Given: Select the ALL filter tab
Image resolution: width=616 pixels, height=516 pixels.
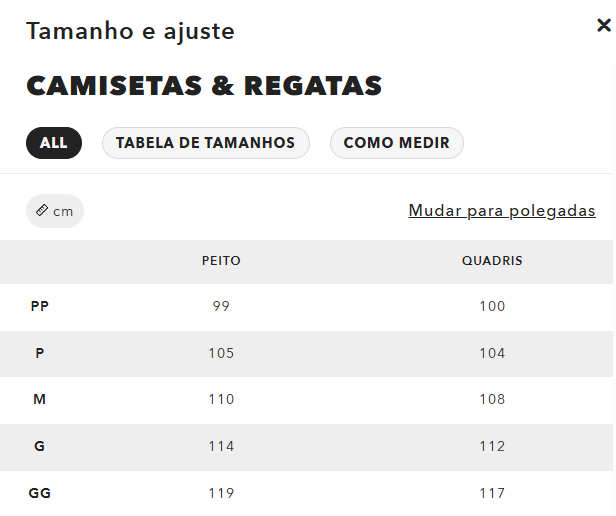Looking at the screenshot, I should point(54,143).
